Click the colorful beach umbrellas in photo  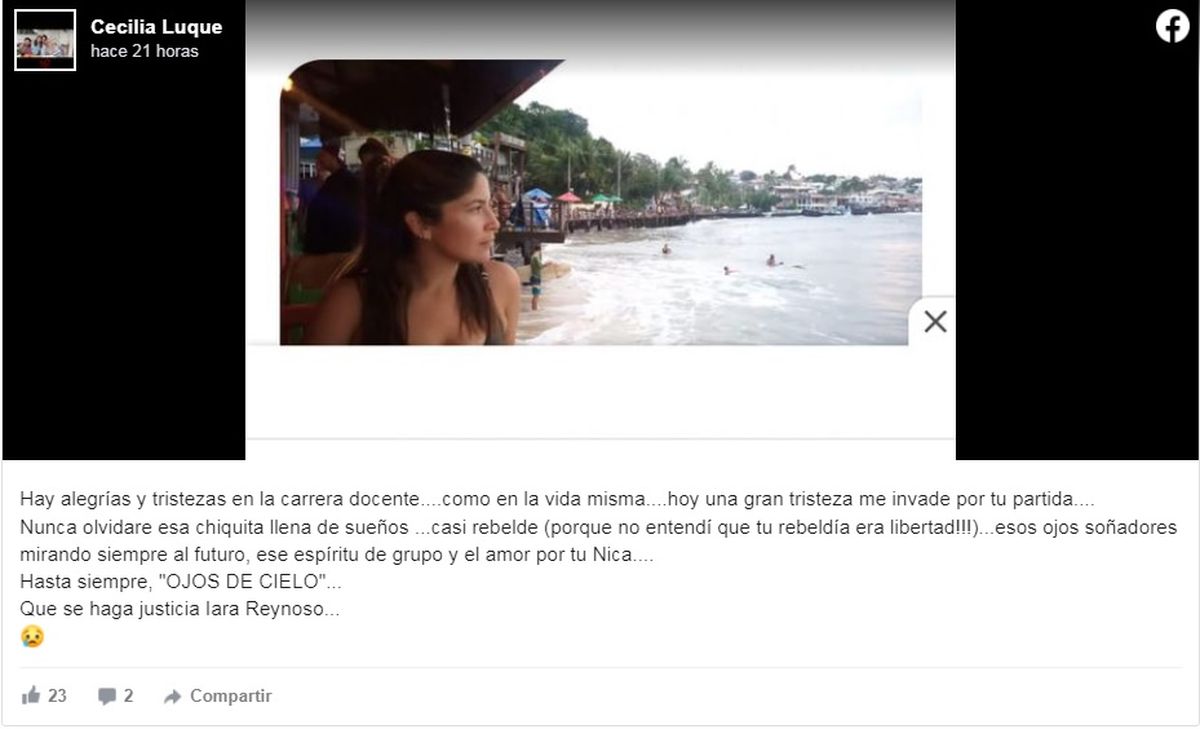click(570, 196)
